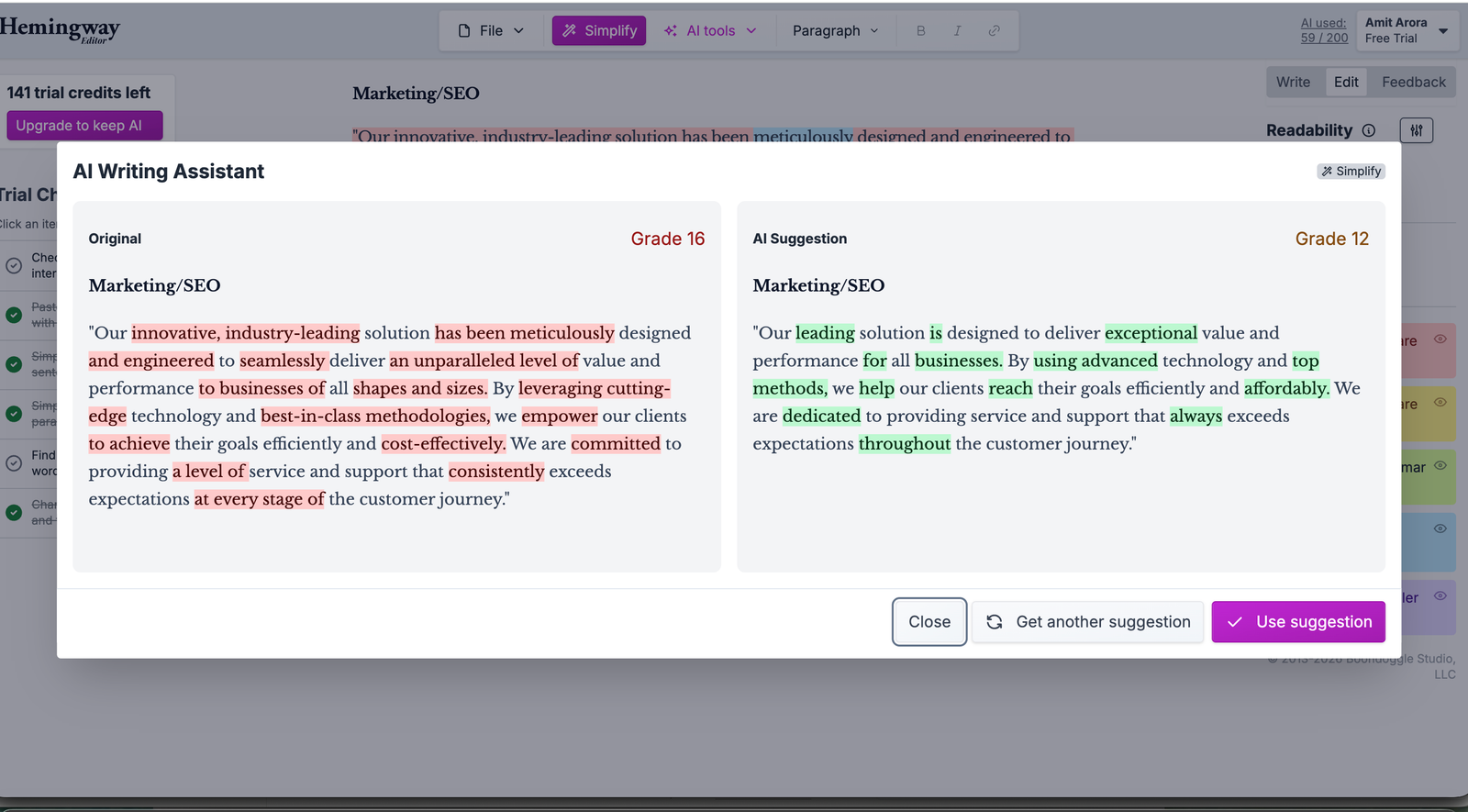
Task: Click Upgrade to keep AI button
Action: pos(84,126)
